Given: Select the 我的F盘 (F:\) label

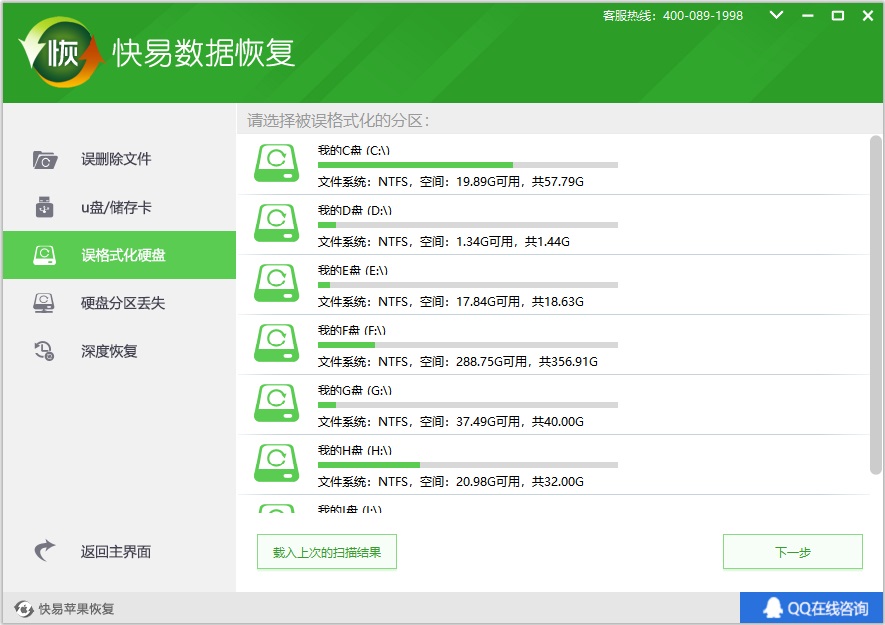Looking at the screenshot, I should pos(352,330).
